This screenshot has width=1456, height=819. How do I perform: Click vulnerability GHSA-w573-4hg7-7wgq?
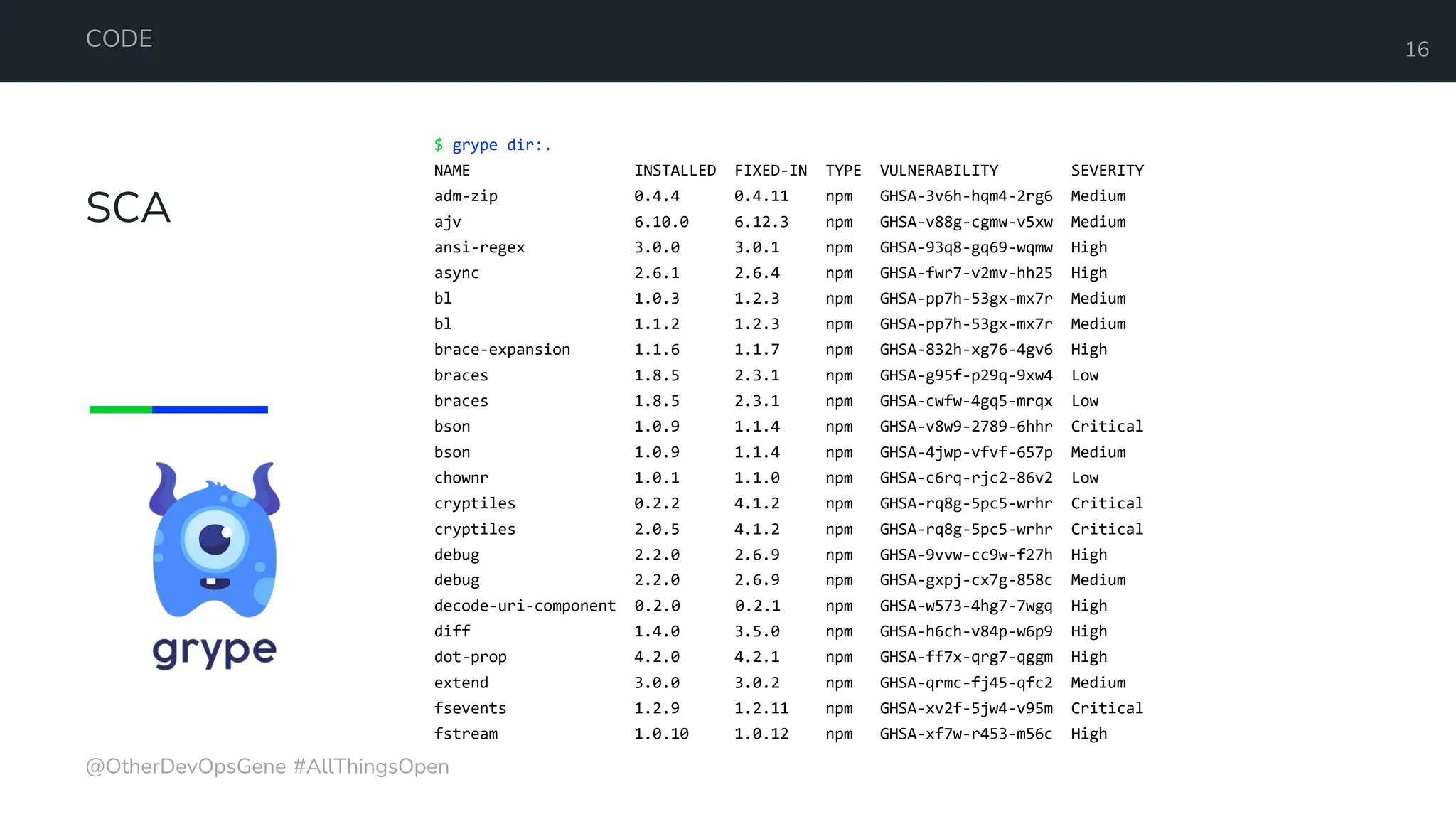pyautogui.click(x=966, y=606)
